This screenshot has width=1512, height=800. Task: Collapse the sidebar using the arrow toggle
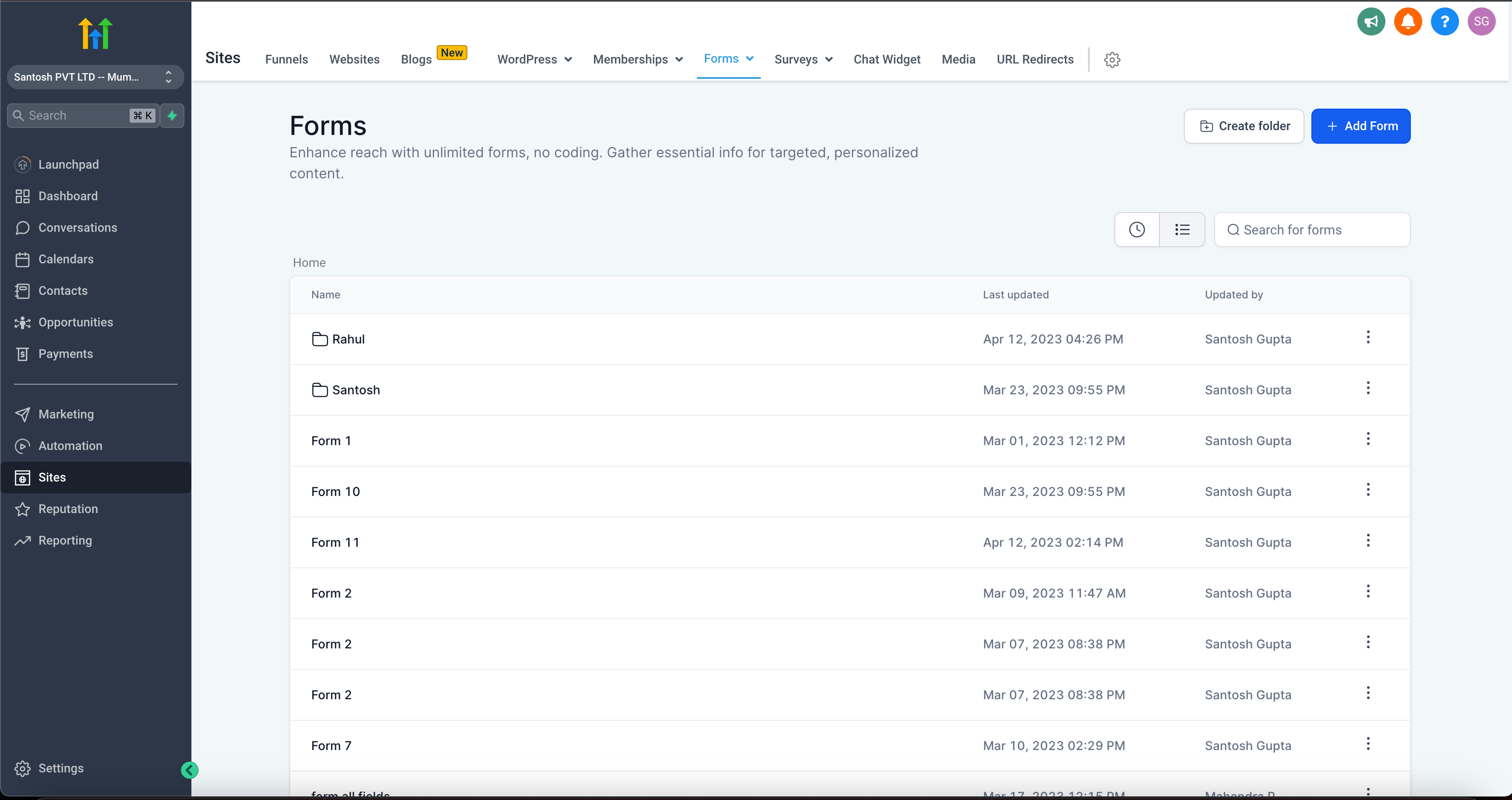(189, 769)
